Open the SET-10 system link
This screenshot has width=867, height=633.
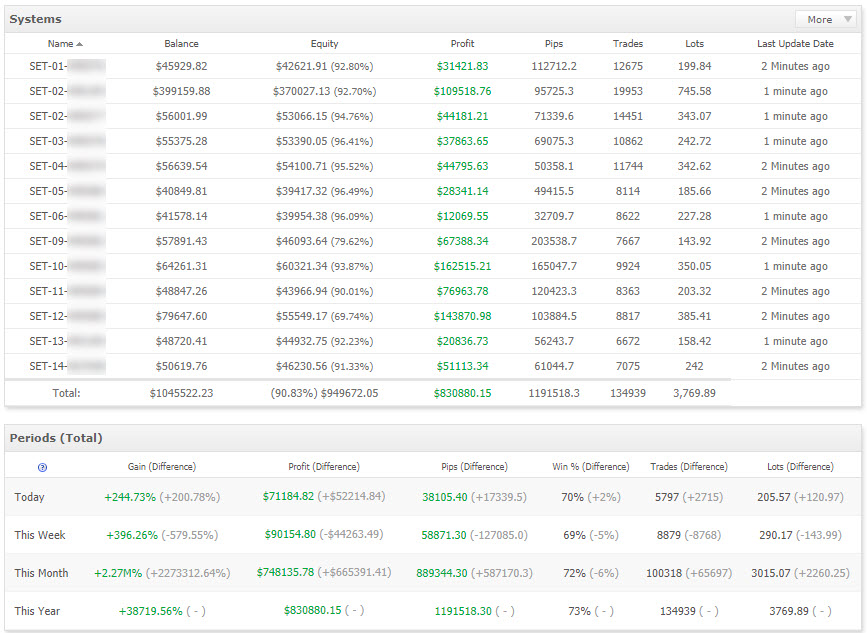67,266
